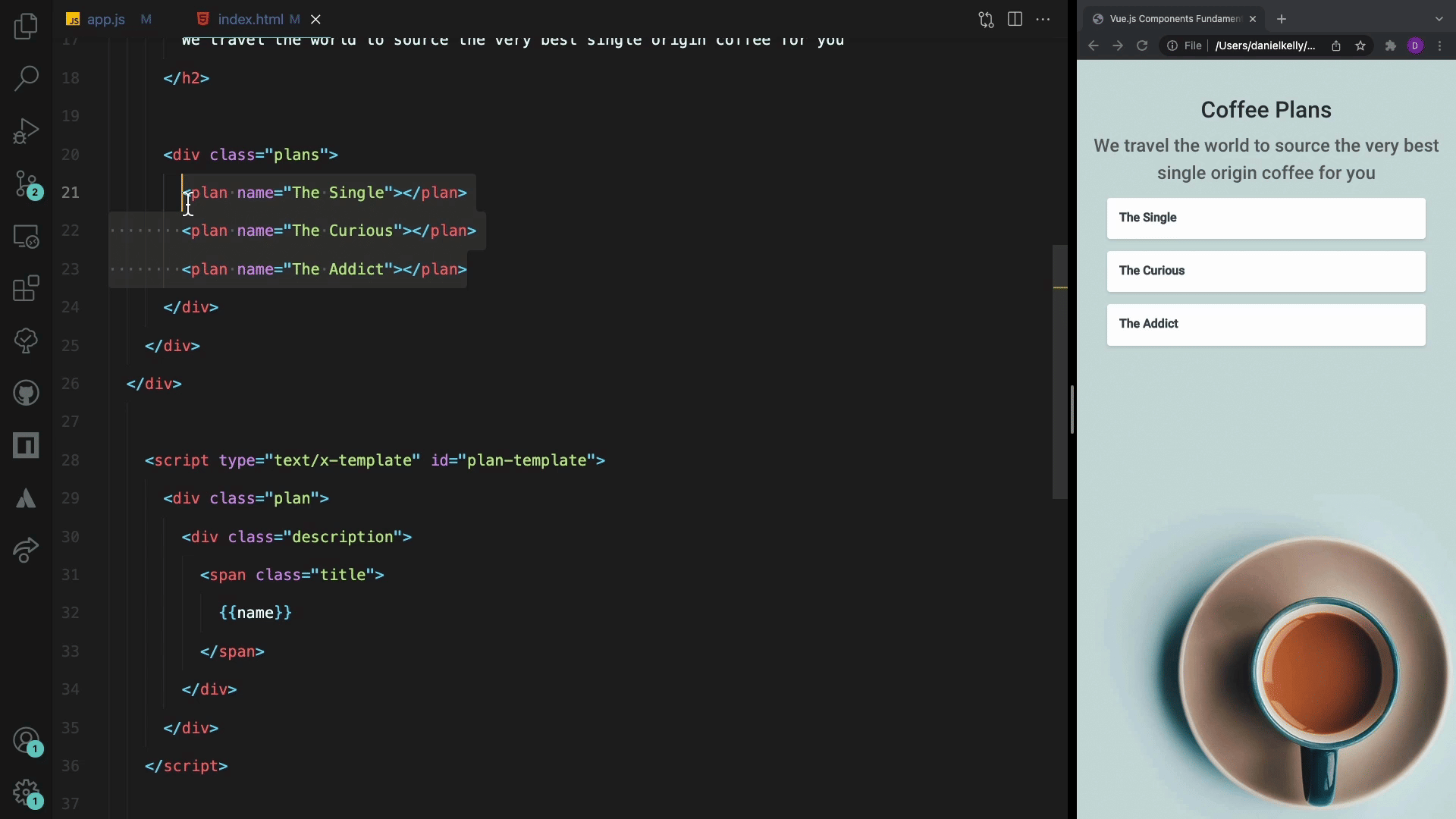Open the Source Control view
1456x819 pixels.
click(27, 184)
